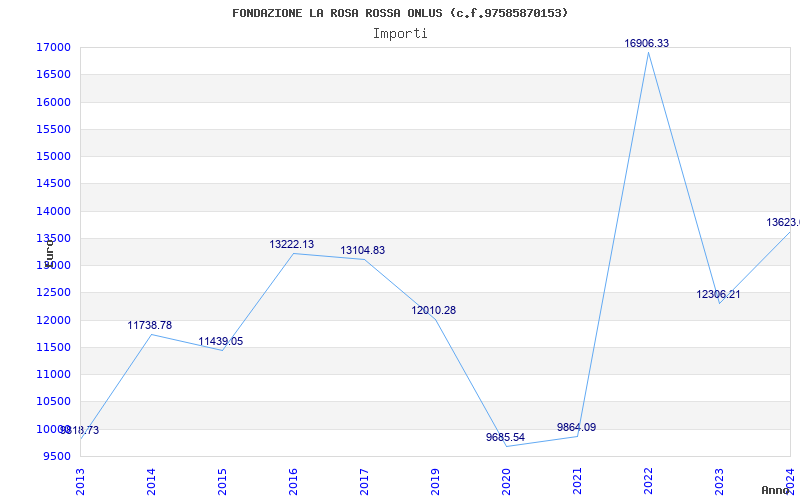
Task: Click x-axis year 2015
Action: tap(222, 481)
